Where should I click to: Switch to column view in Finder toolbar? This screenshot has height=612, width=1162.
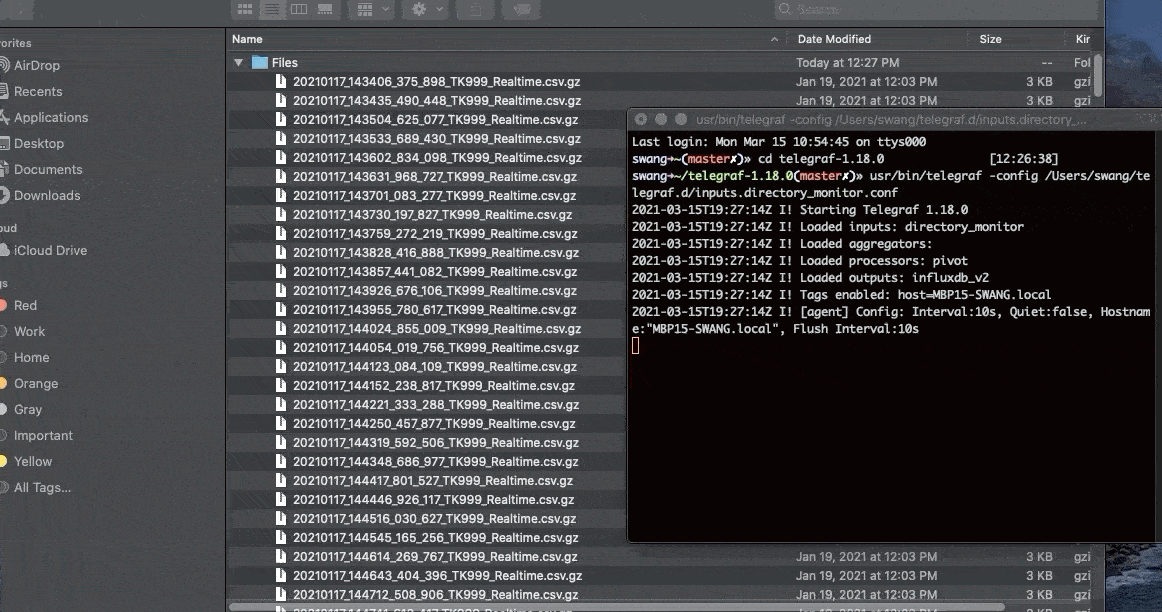click(299, 9)
